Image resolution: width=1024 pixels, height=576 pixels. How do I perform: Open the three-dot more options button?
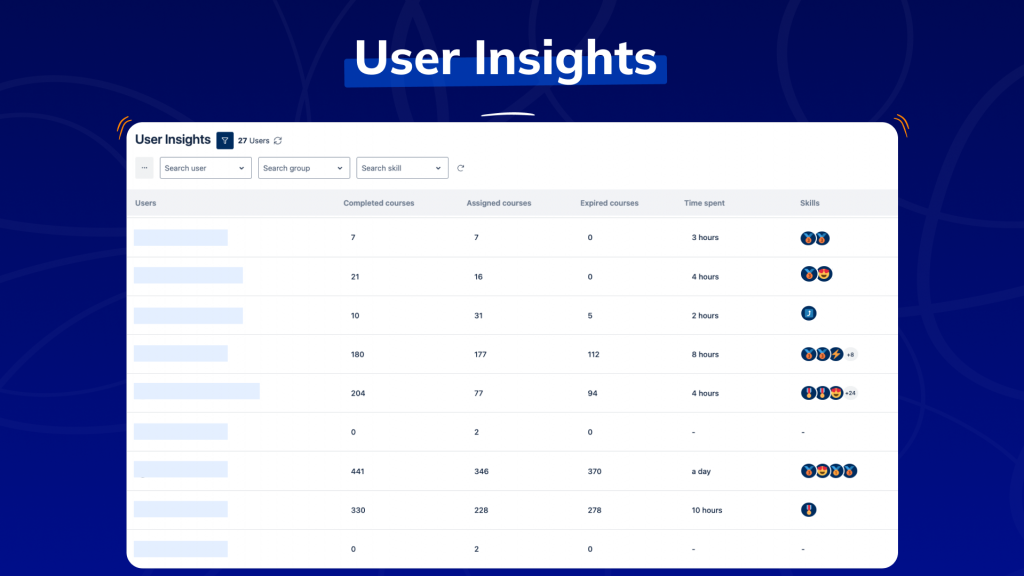[144, 168]
